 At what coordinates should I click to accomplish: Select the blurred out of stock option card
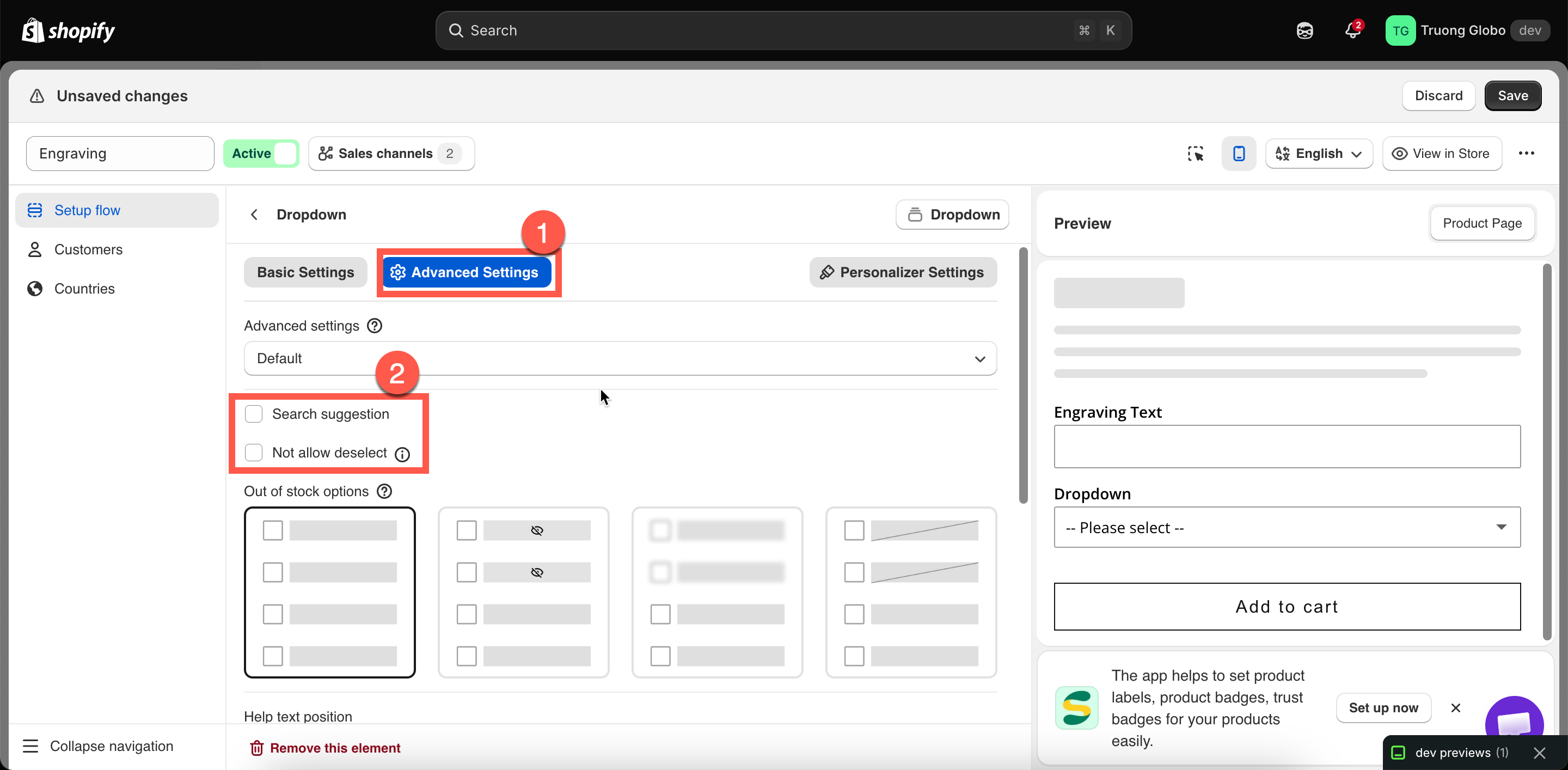717,592
